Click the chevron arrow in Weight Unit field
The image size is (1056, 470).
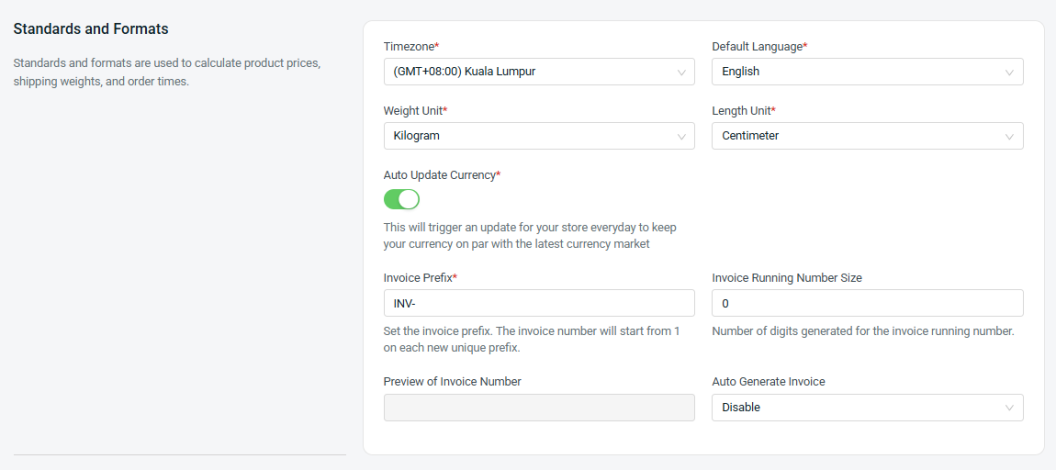(x=681, y=136)
